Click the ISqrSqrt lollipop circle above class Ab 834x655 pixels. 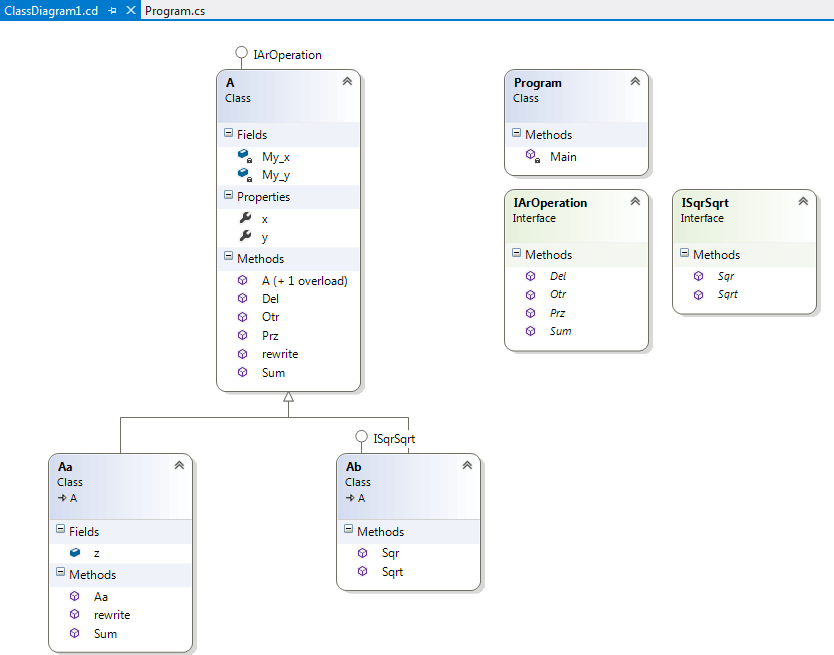pos(361,436)
